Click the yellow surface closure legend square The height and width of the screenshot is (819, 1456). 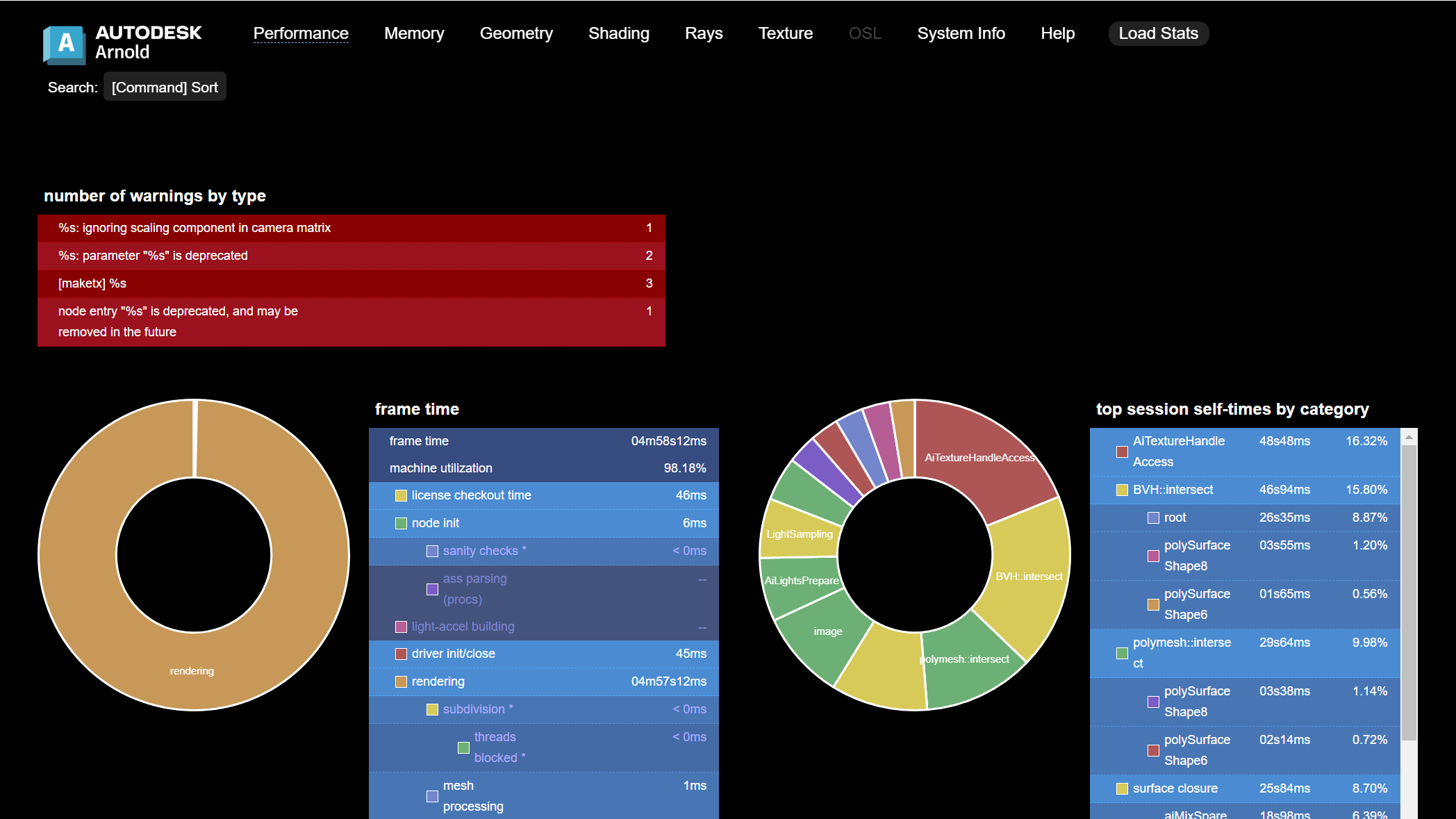click(x=1122, y=788)
